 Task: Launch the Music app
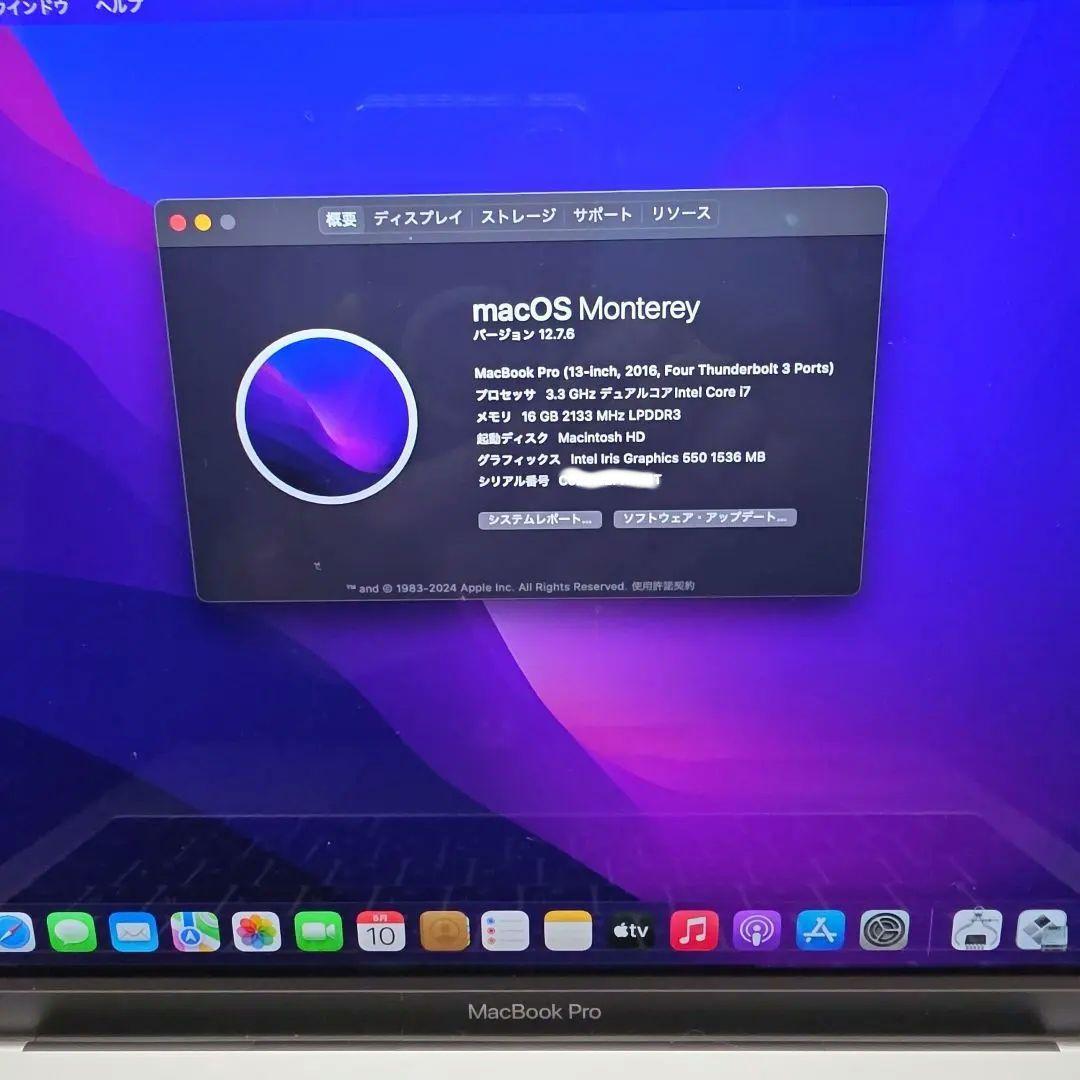[694, 931]
